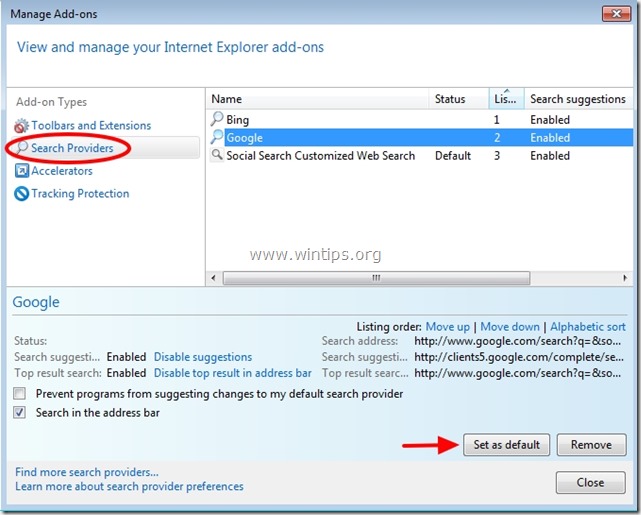Sort by Listing order column header
The height and width of the screenshot is (515, 641).
click(507, 99)
